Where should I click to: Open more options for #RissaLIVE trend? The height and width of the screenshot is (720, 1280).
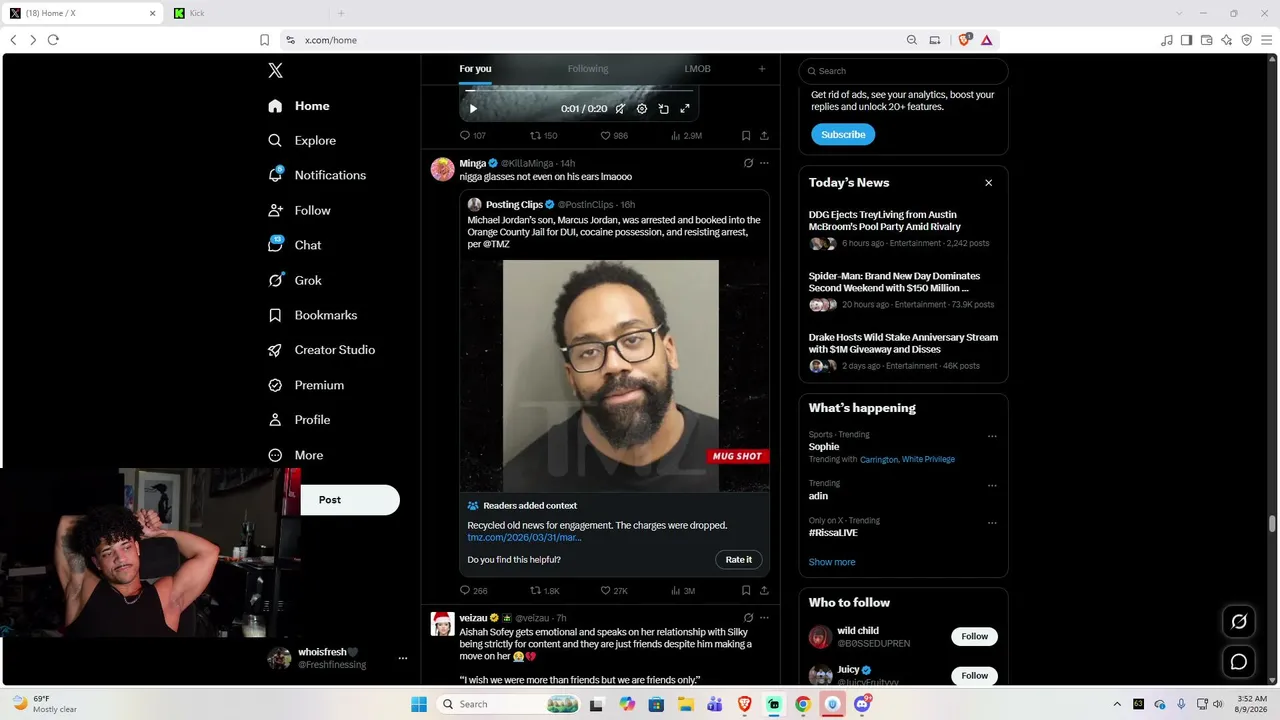pyautogui.click(x=992, y=523)
